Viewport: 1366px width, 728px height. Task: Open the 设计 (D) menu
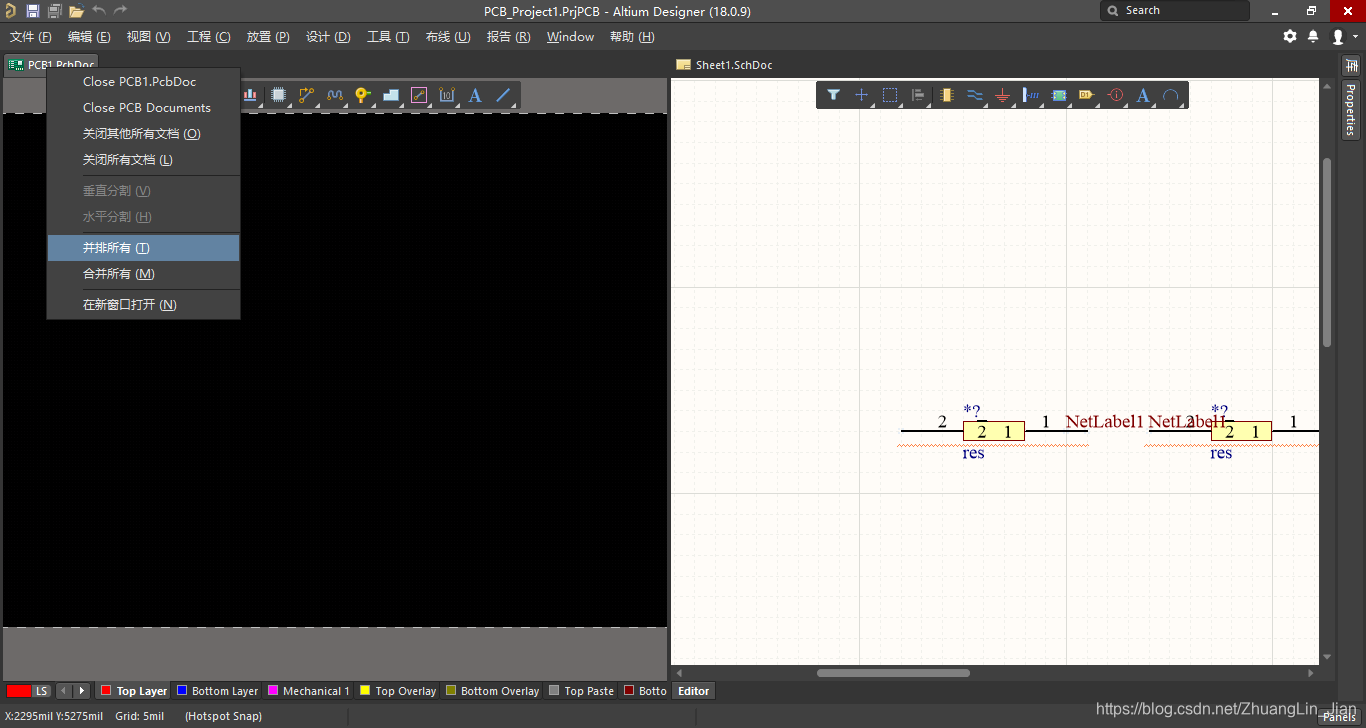click(328, 37)
